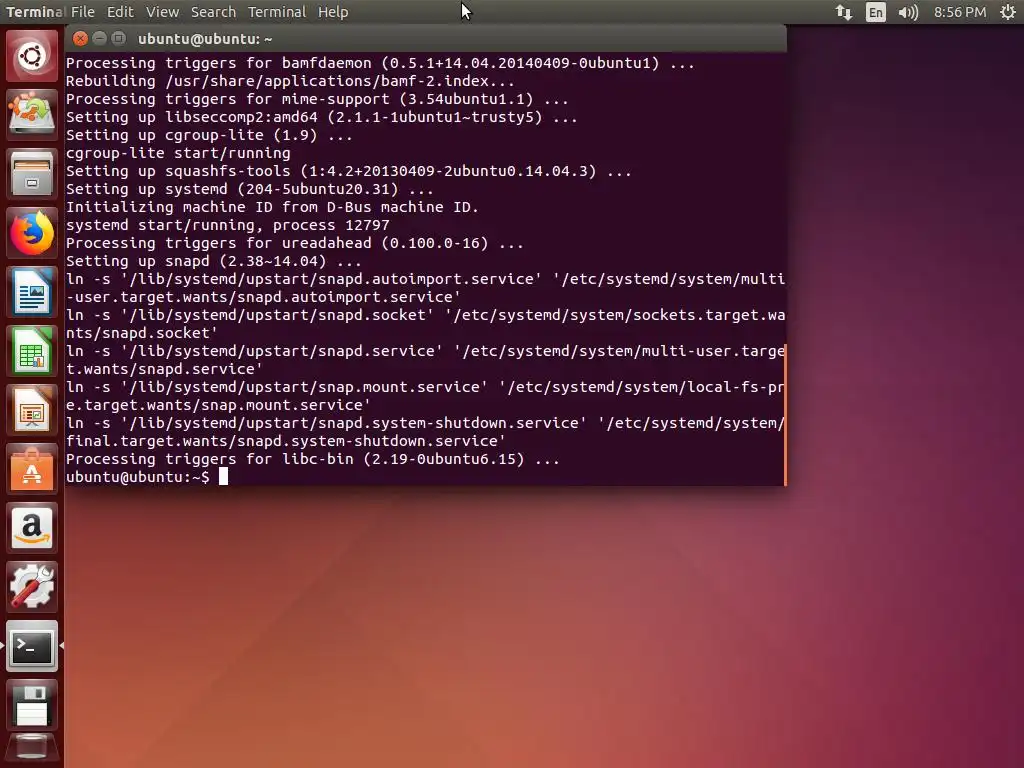Click 'Setting up cgroup-lite (1.9)' line

(209, 135)
